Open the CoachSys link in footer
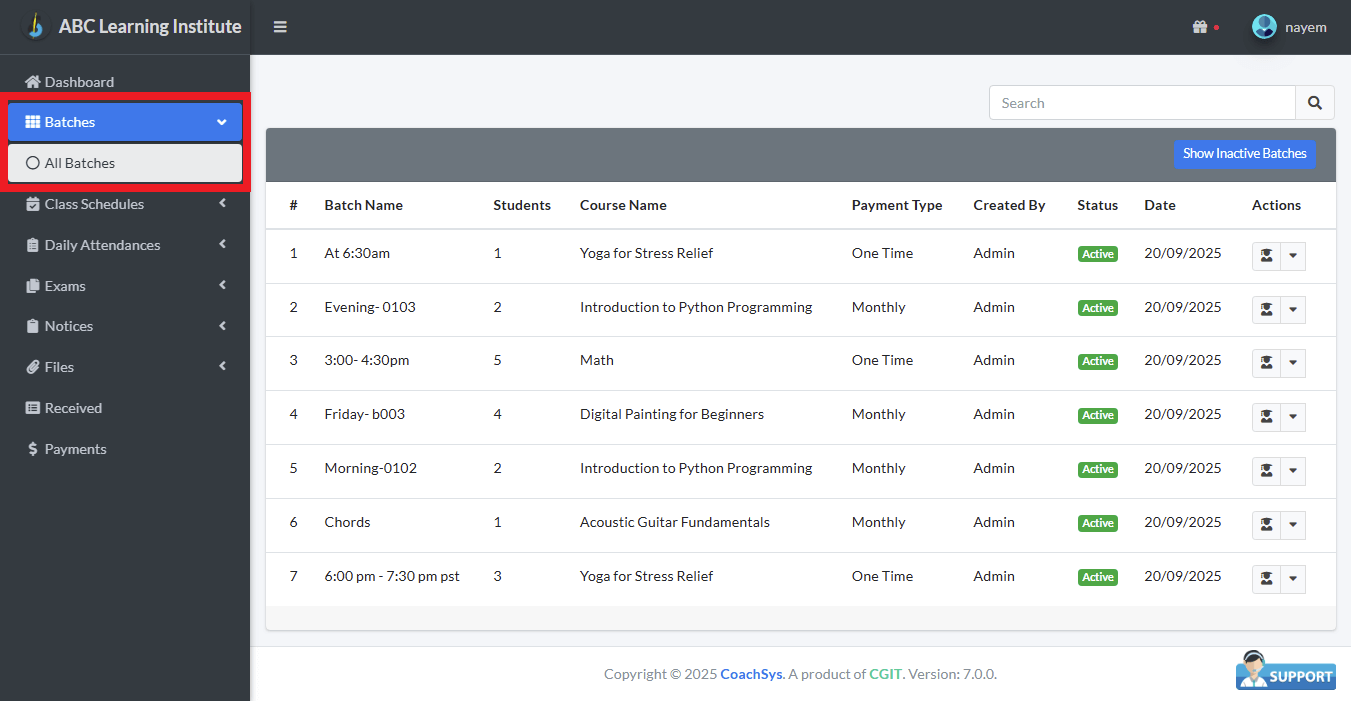 point(751,674)
